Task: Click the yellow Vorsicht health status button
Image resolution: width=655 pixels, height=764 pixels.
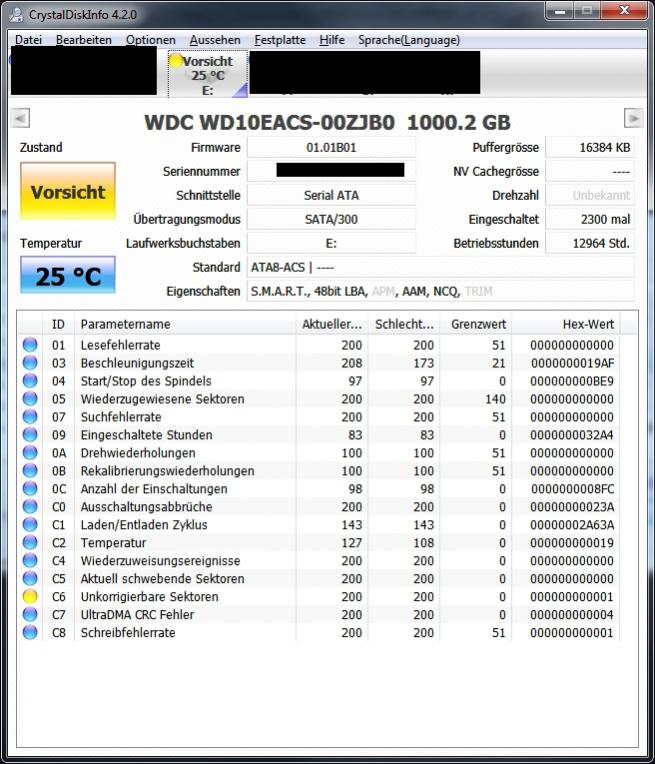Action: (x=68, y=191)
